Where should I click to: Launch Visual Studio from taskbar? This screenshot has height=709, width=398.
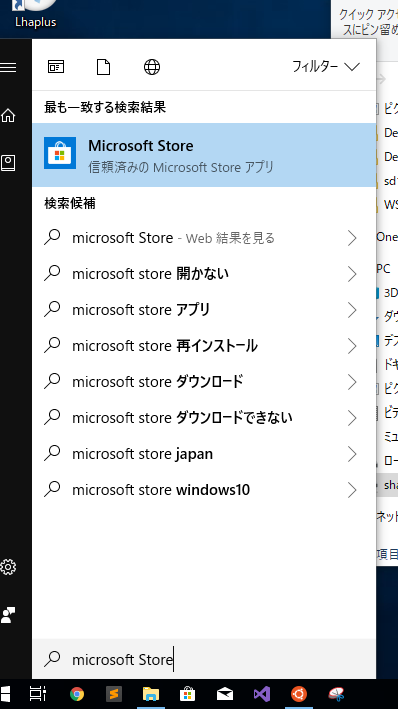pos(261,694)
